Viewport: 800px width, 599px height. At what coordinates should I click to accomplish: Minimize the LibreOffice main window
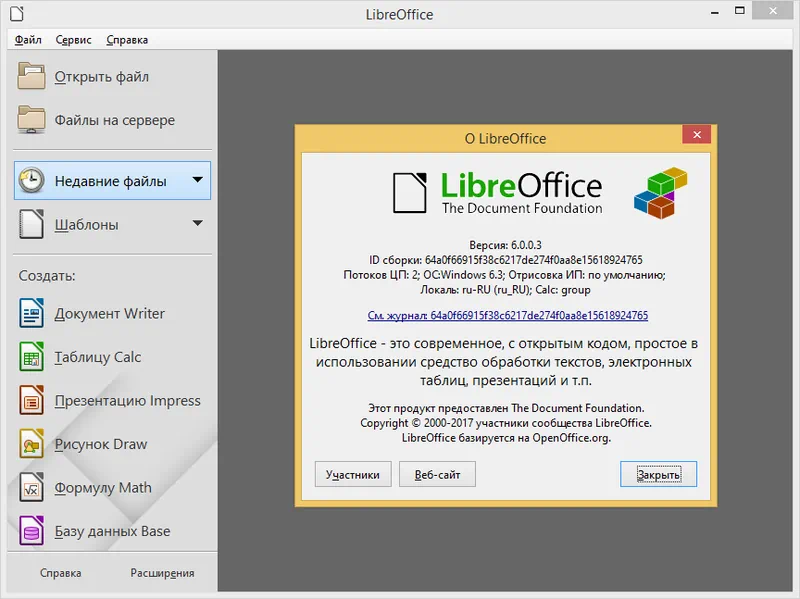[x=715, y=11]
